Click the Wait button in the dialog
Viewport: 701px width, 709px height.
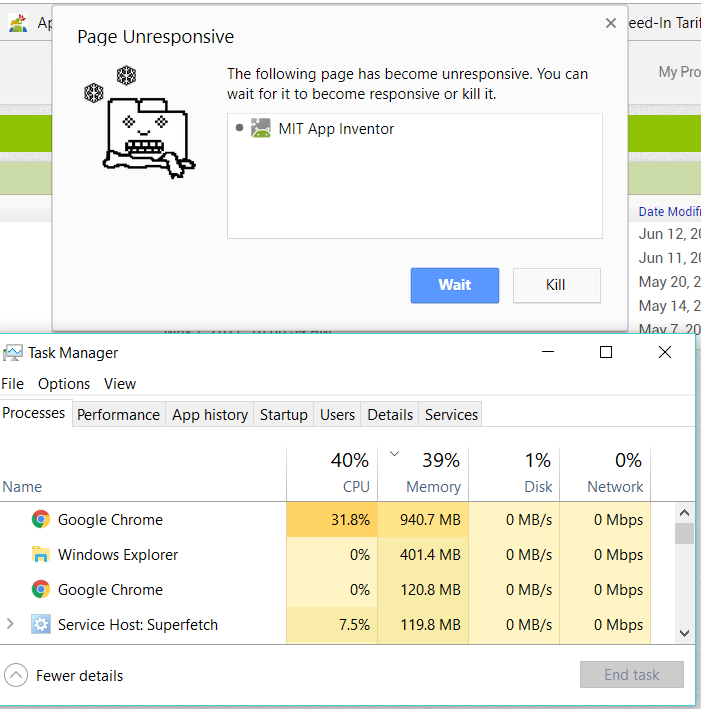coord(455,285)
